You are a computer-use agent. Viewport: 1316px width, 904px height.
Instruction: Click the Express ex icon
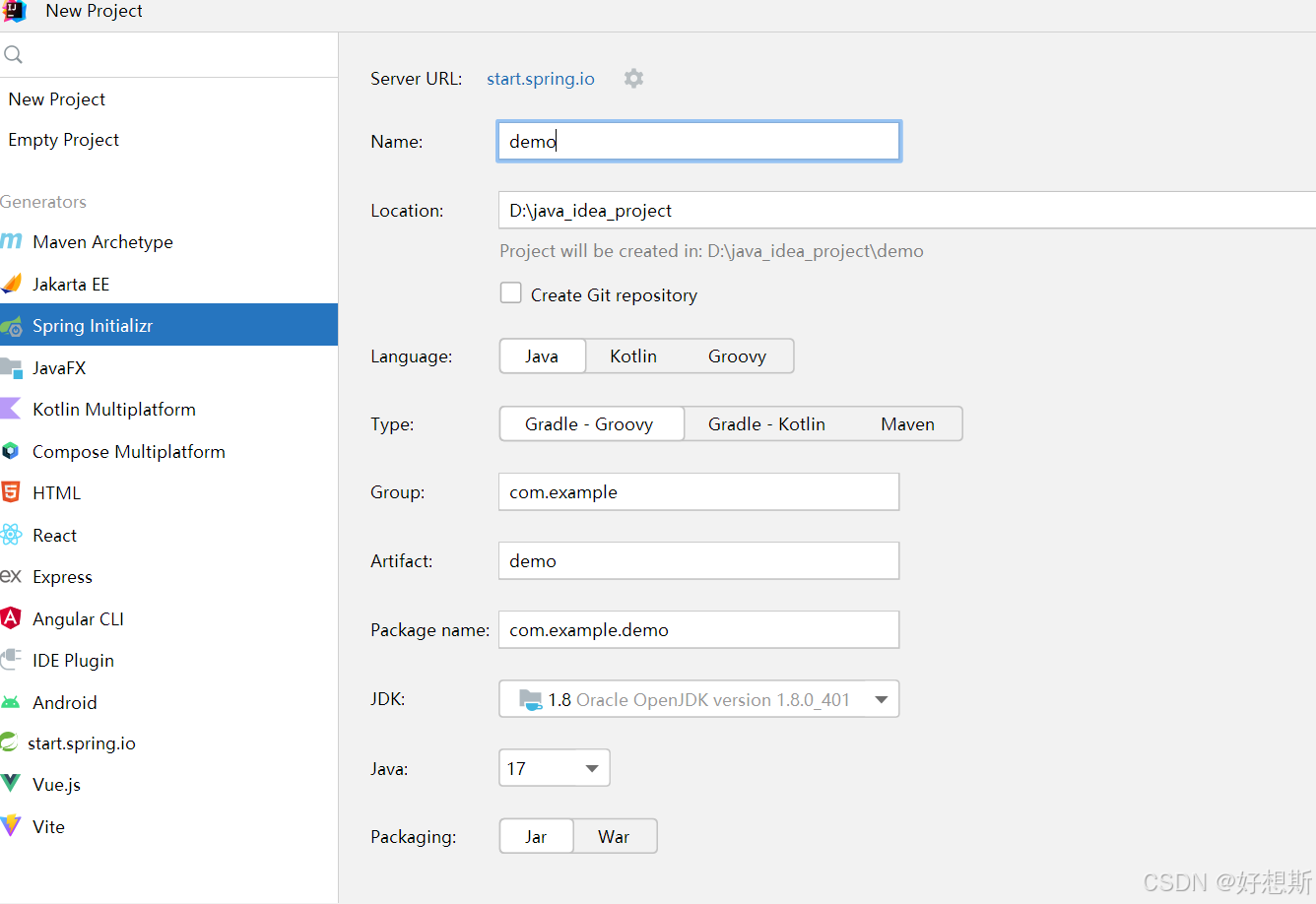tap(11, 576)
